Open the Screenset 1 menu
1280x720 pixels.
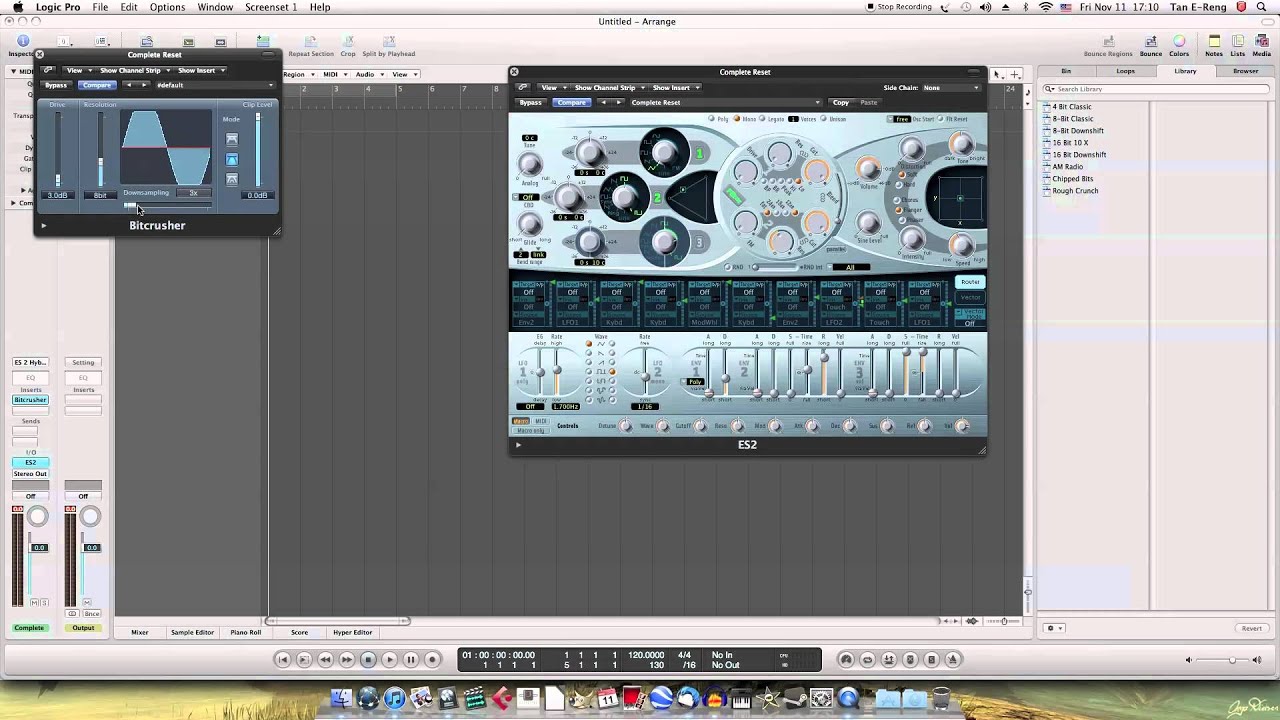271,7
